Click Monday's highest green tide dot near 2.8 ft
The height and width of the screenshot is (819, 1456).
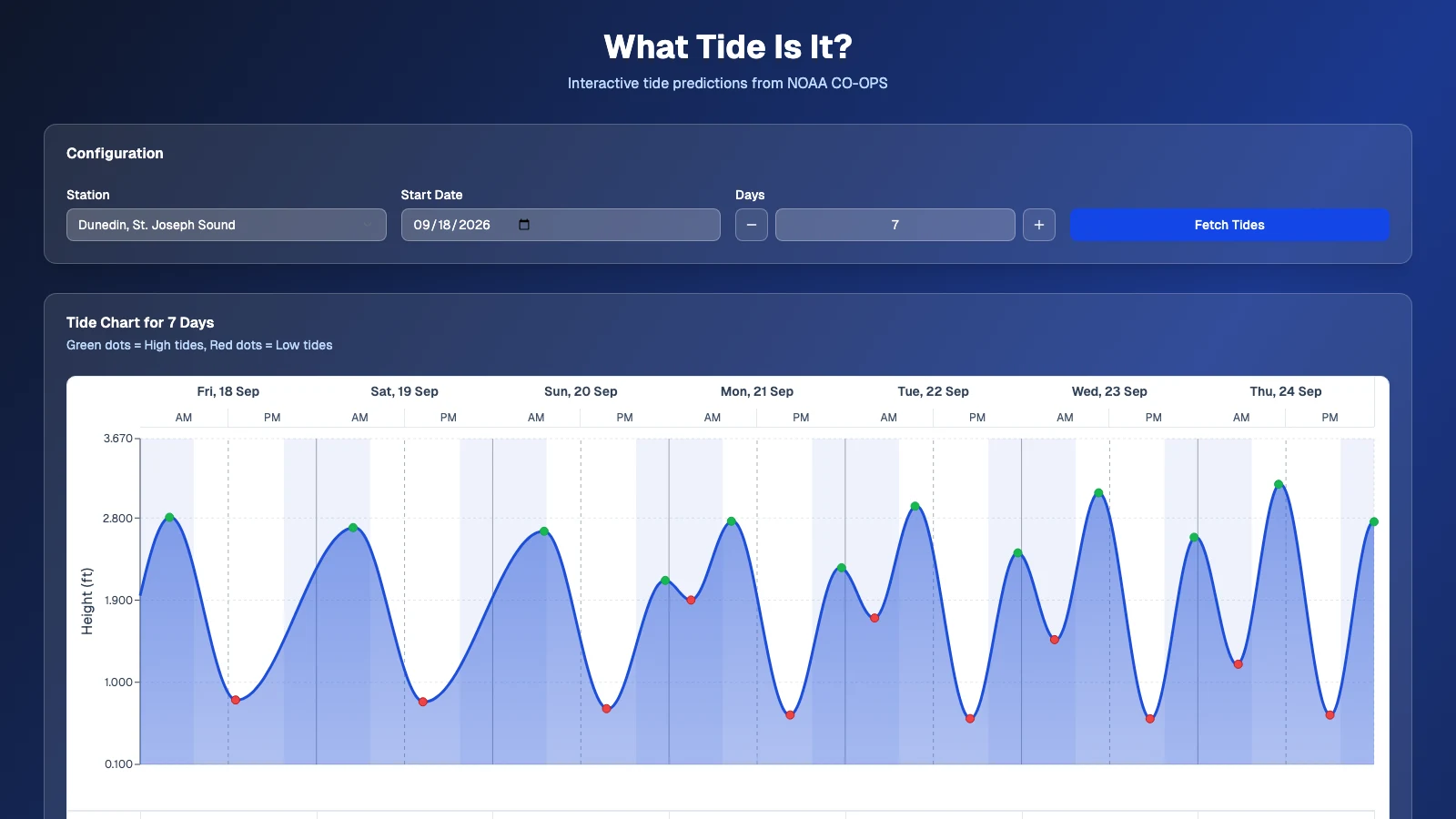pyautogui.click(x=732, y=521)
